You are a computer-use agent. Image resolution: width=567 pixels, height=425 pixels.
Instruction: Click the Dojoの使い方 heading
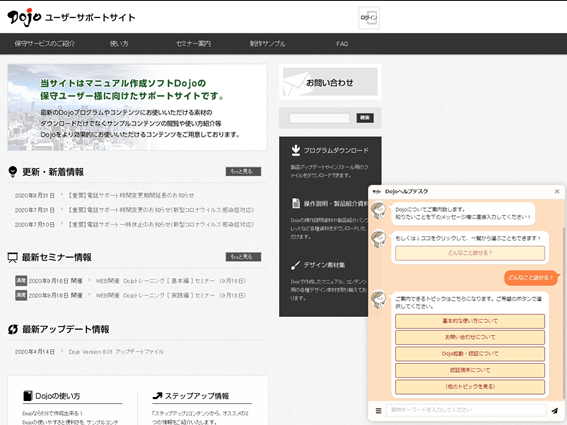58,396
